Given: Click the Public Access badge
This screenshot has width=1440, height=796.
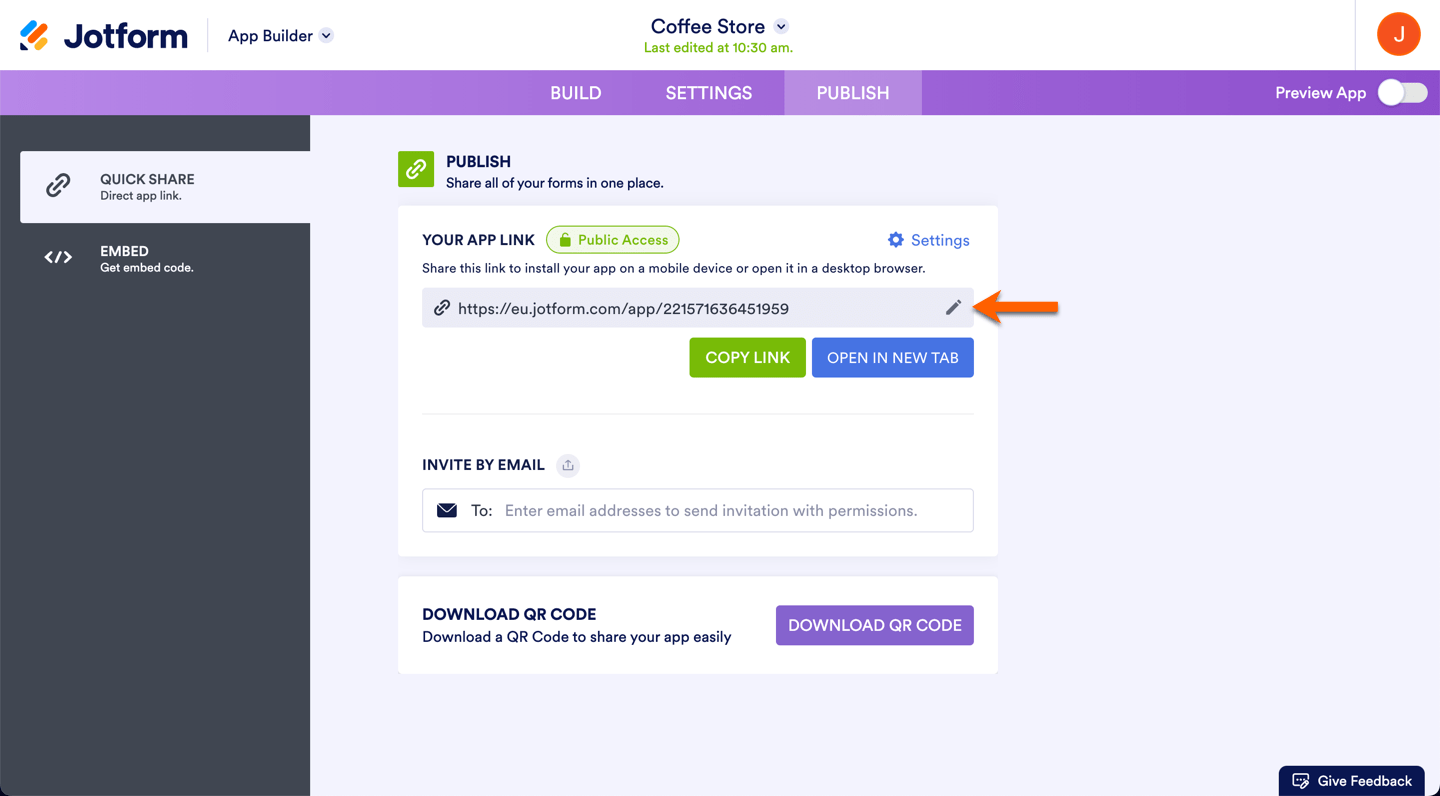Looking at the screenshot, I should tap(613, 240).
